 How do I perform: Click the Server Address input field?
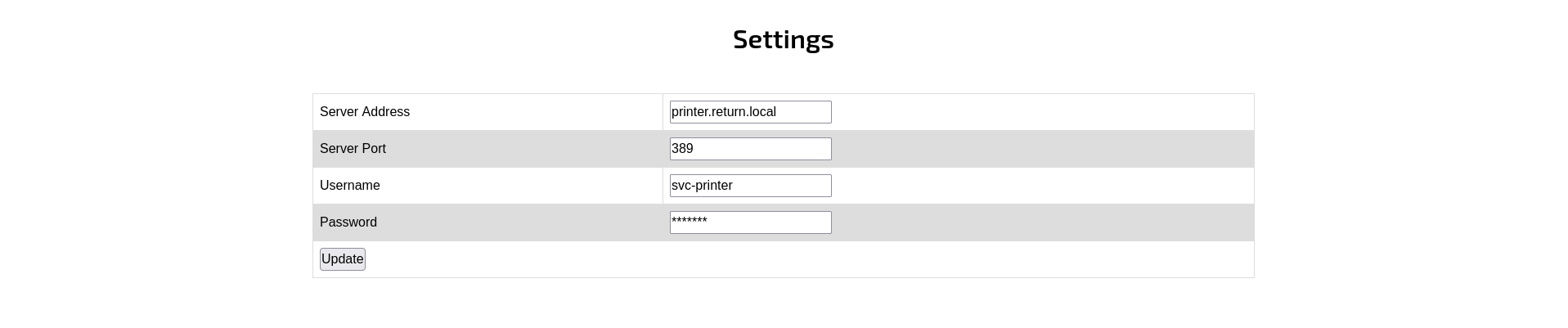coord(750,112)
